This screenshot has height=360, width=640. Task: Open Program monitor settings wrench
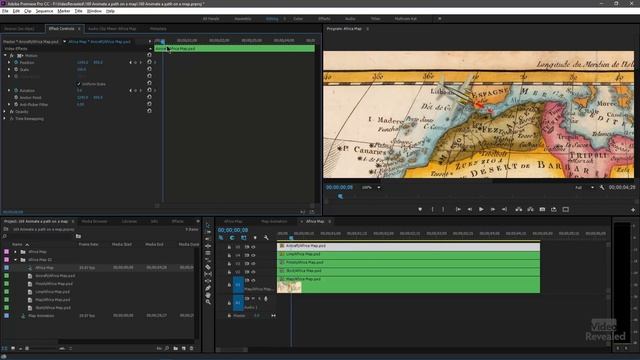point(602,187)
